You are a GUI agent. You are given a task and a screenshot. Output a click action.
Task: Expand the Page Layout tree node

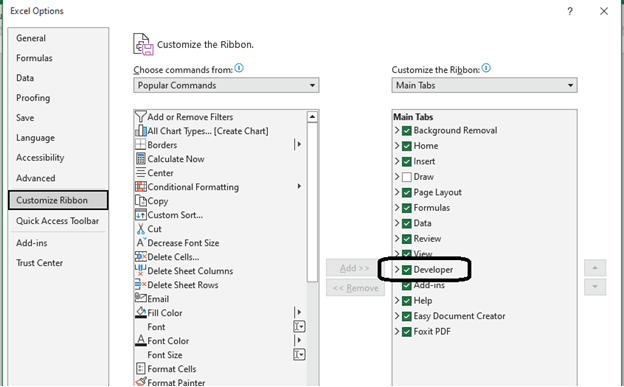(x=397, y=192)
